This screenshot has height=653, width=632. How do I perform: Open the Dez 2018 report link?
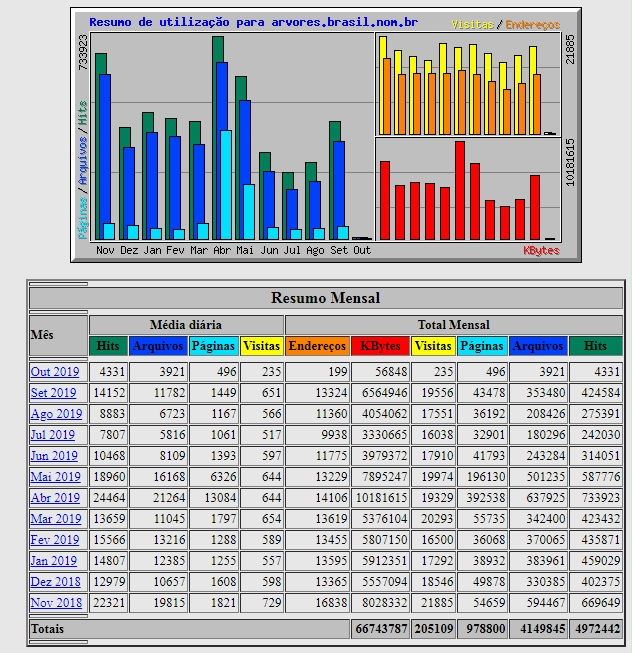point(55,582)
